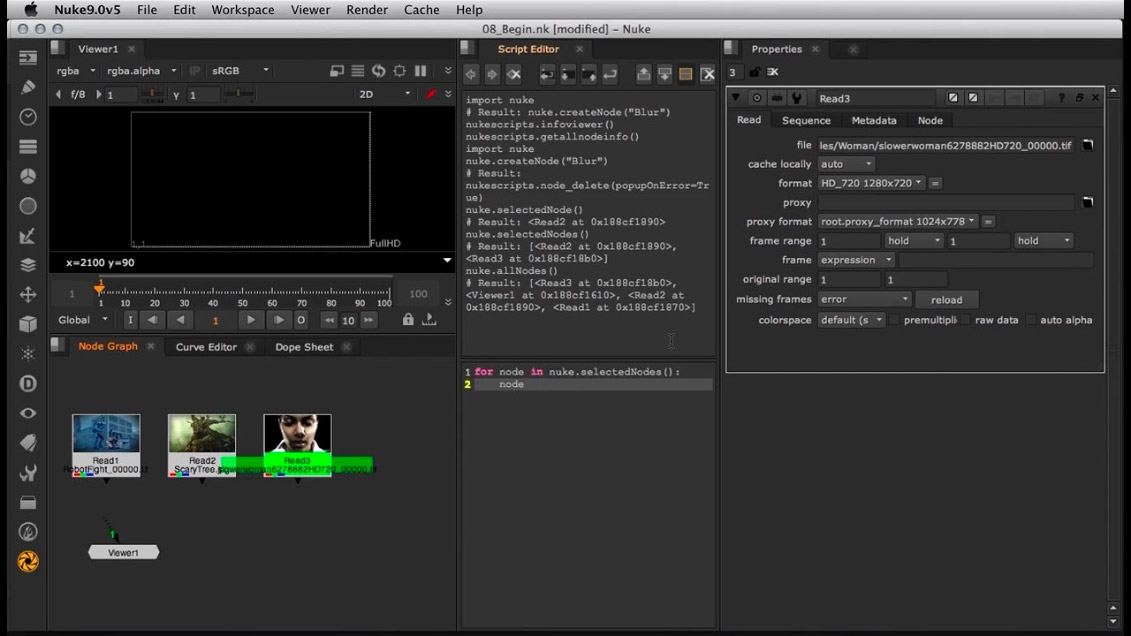The height and width of the screenshot is (636, 1131).
Task: Toggle the viewer pause button
Action: [421, 71]
